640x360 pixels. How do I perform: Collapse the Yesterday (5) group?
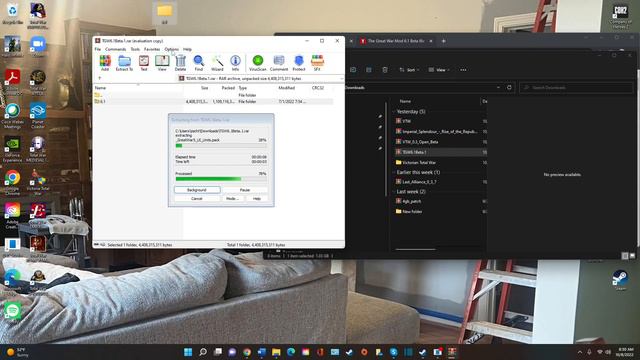(394, 111)
